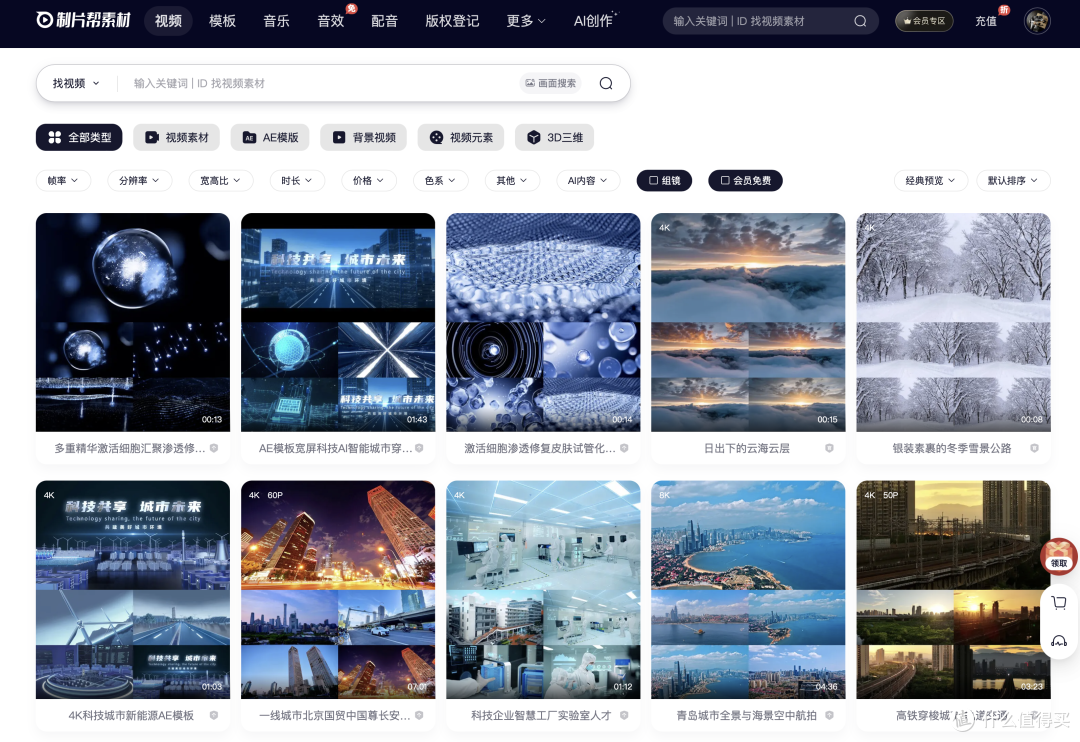This screenshot has height=742, width=1080.
Task: Click the search icon in the main video search bar
Action: coord(605,83)
